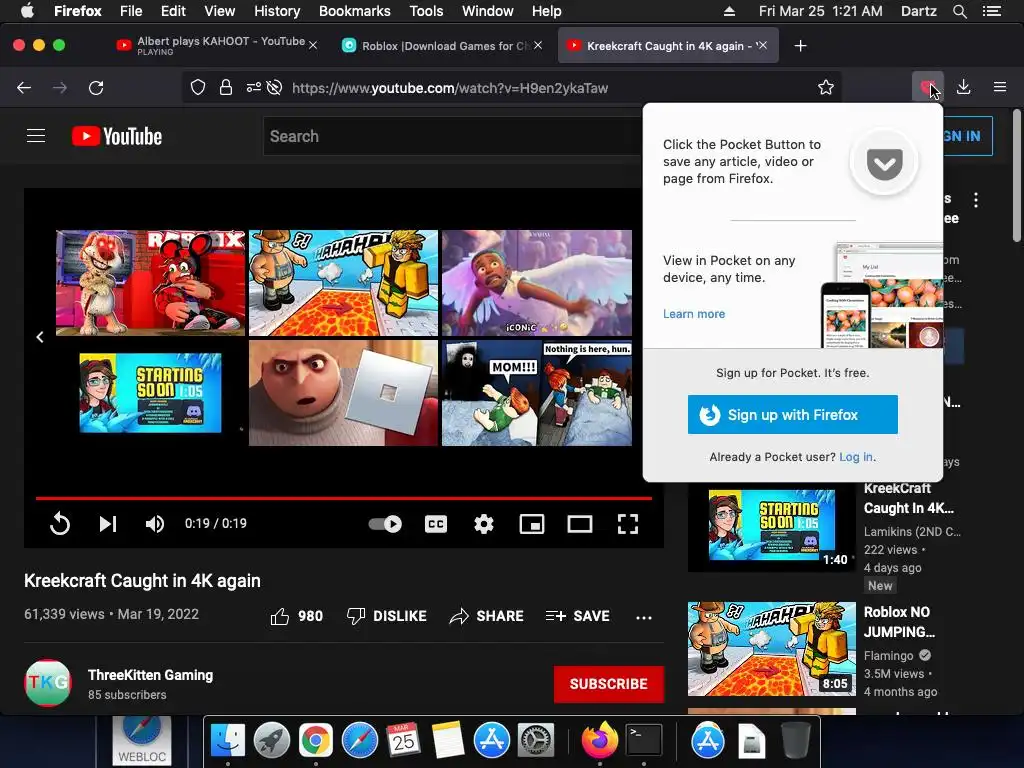Open sidebar options three-dot menu

(976, 200)
